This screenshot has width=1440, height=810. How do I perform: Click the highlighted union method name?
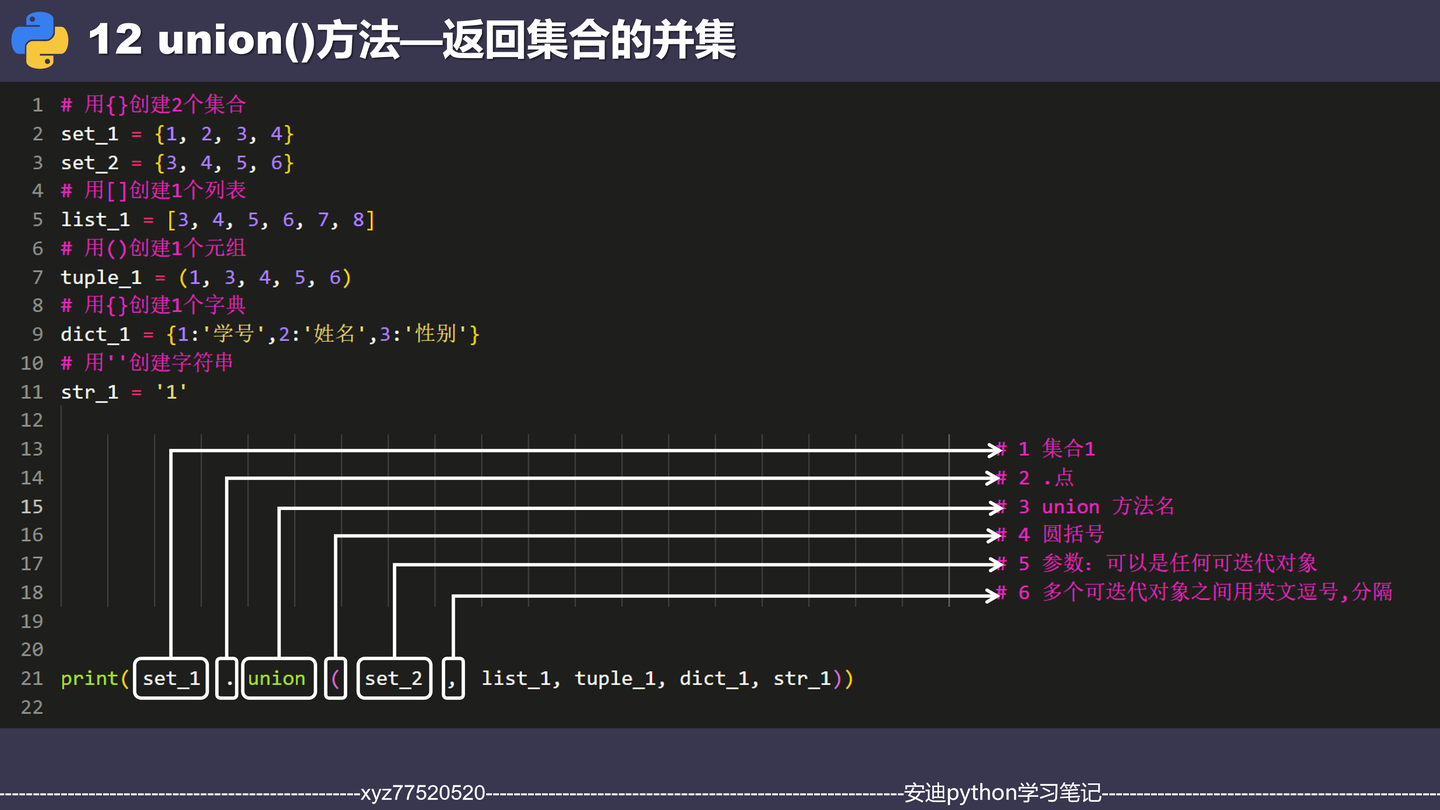coord(278,678)
